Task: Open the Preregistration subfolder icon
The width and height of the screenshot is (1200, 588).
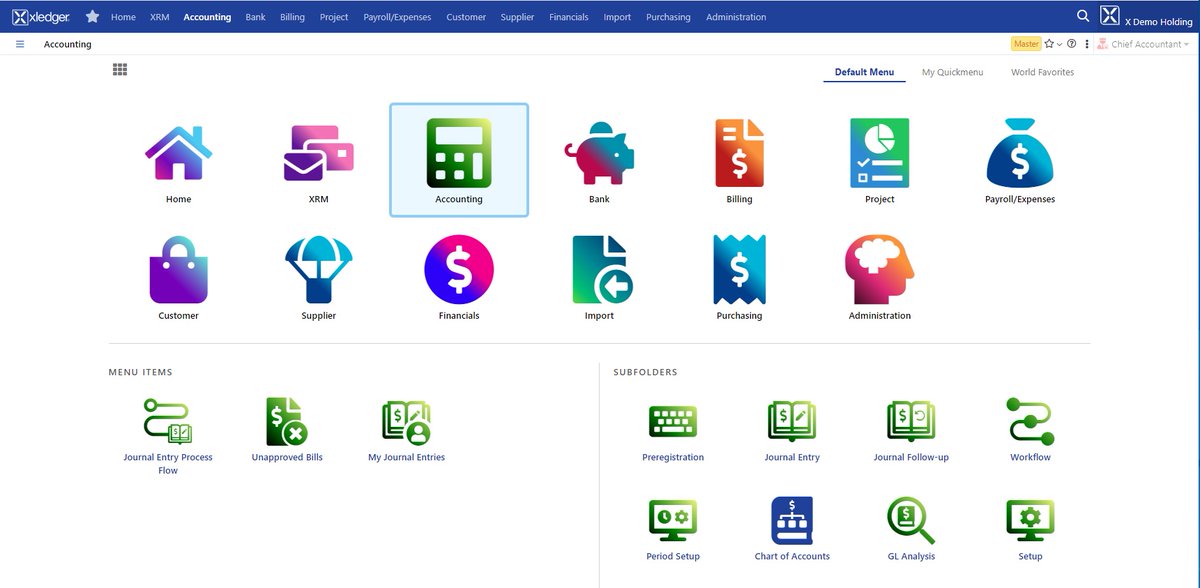Action: point(673,421)
